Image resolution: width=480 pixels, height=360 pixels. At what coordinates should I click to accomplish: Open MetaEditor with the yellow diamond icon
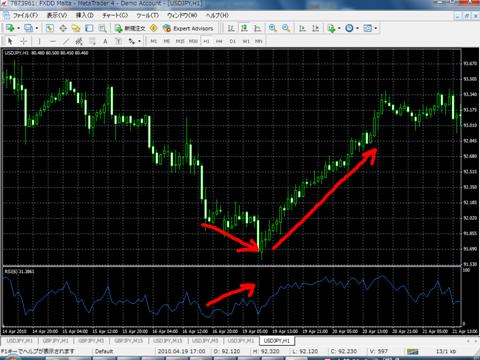point(154,28)
